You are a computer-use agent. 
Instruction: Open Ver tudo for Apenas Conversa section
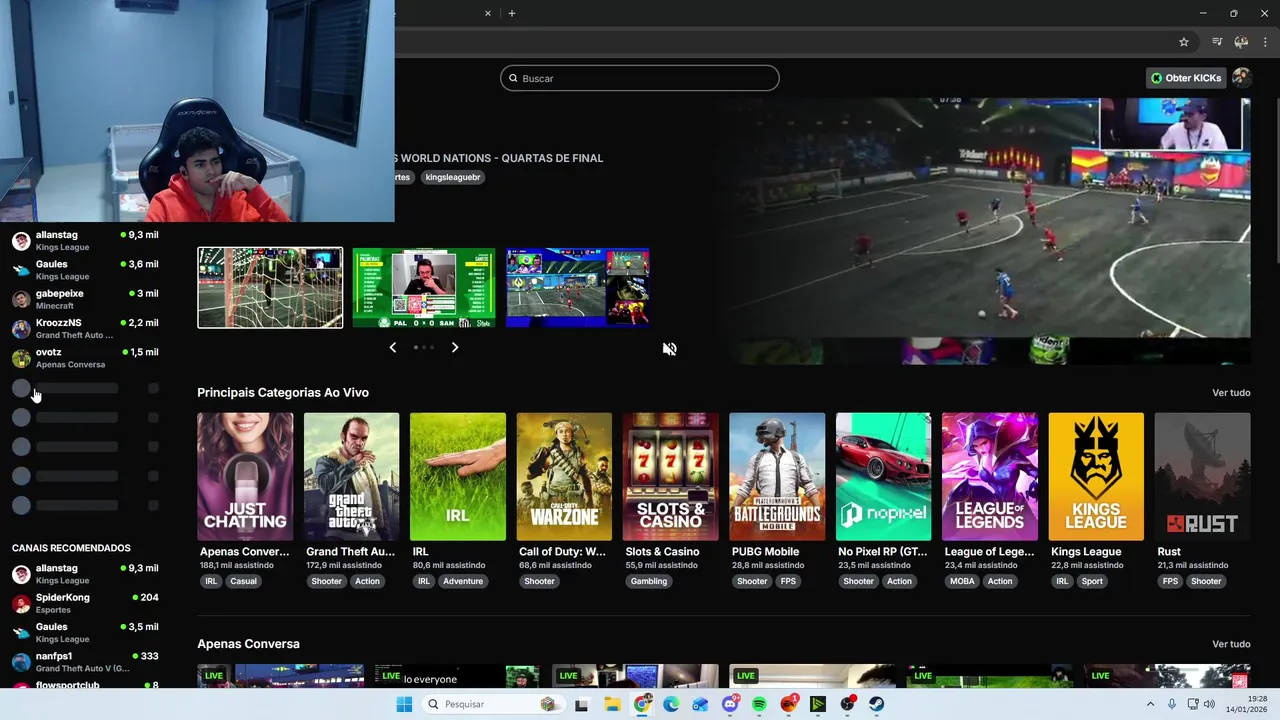(x=1231, y=644)
